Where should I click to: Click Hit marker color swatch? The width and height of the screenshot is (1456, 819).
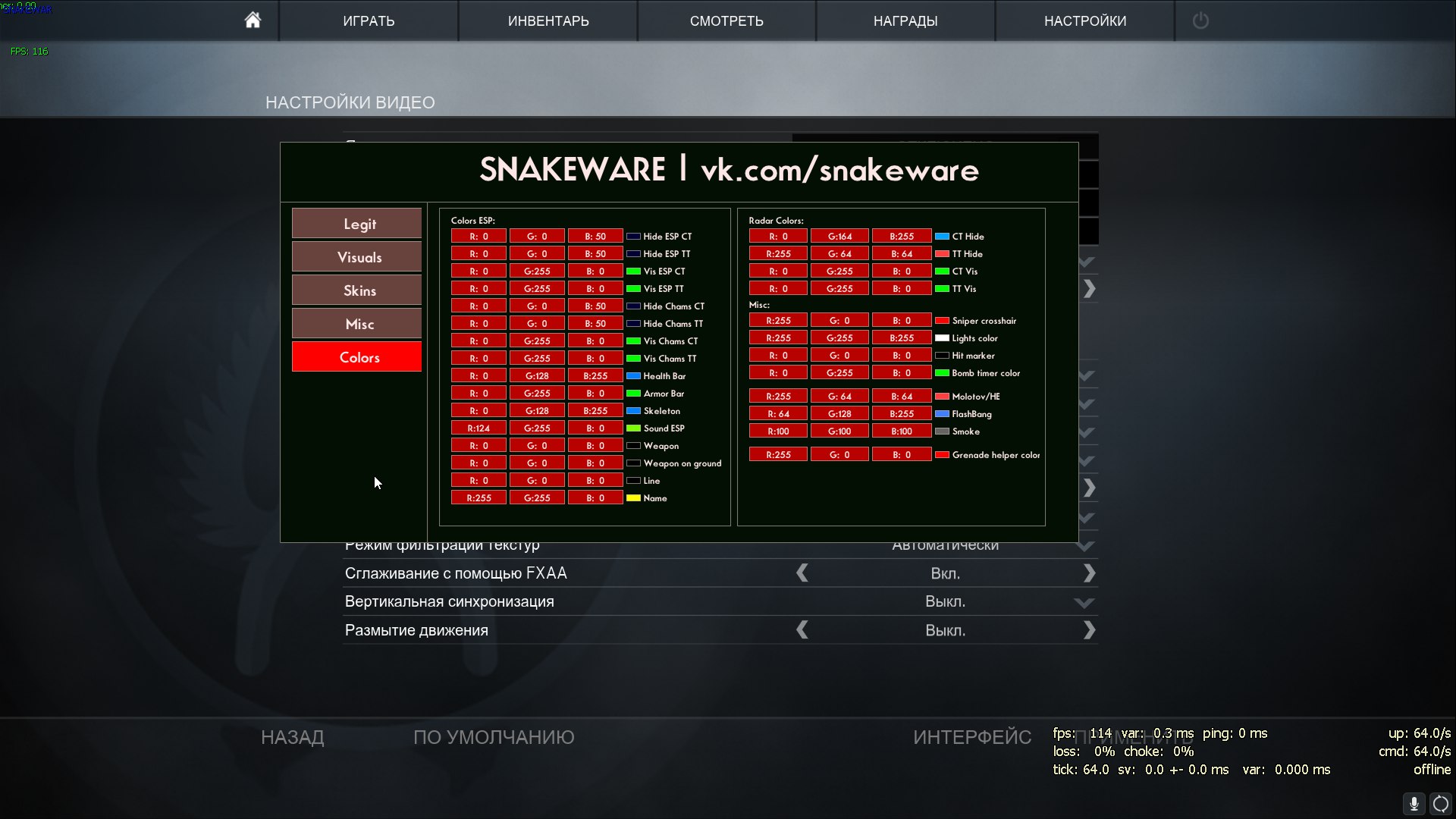(942, 356)
